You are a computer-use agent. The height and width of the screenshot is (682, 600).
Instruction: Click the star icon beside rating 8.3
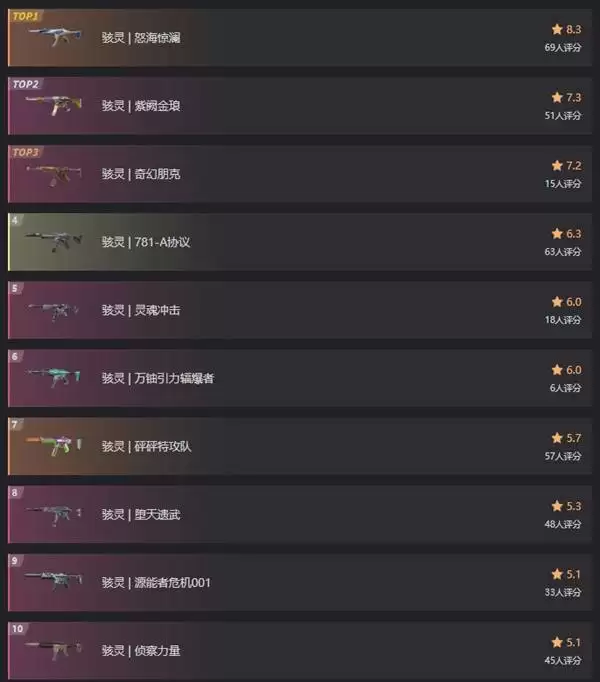coord(557,29)
